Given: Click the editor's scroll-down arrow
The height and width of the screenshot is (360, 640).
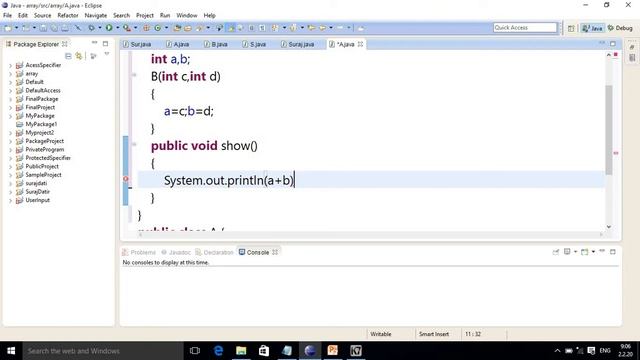Looking at the screenshot, I should coord(609,227).
